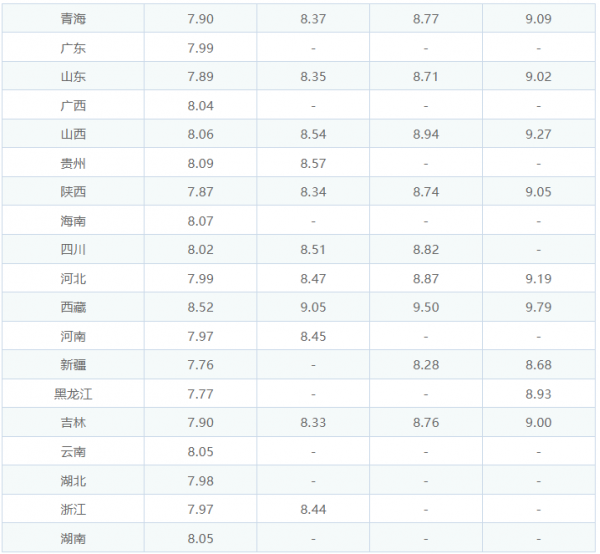Click the 9.50 price cell
The height and width of the screenshot is (554, 600).
coord(425,307)
